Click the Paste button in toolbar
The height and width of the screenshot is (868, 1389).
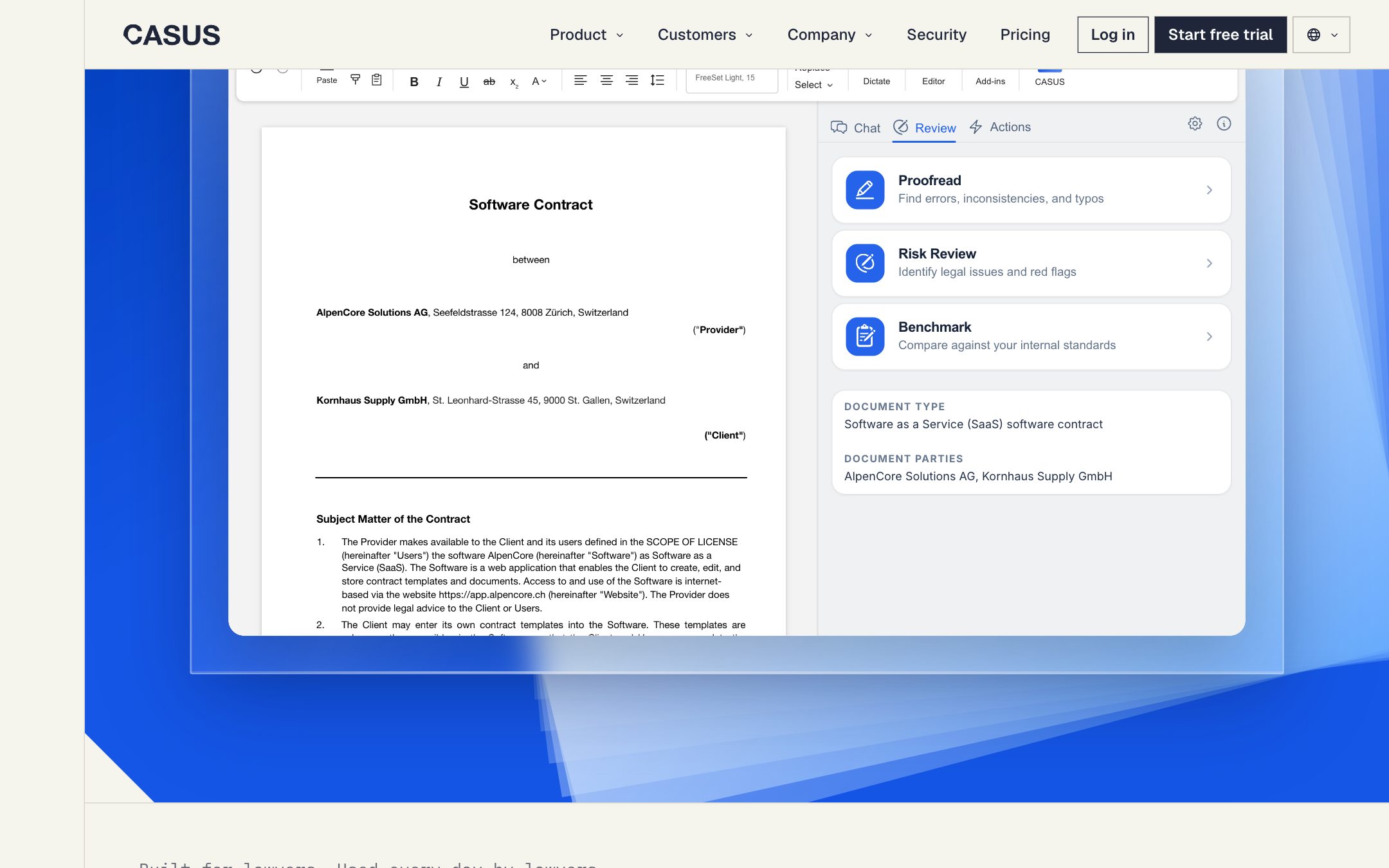point(327,80)
